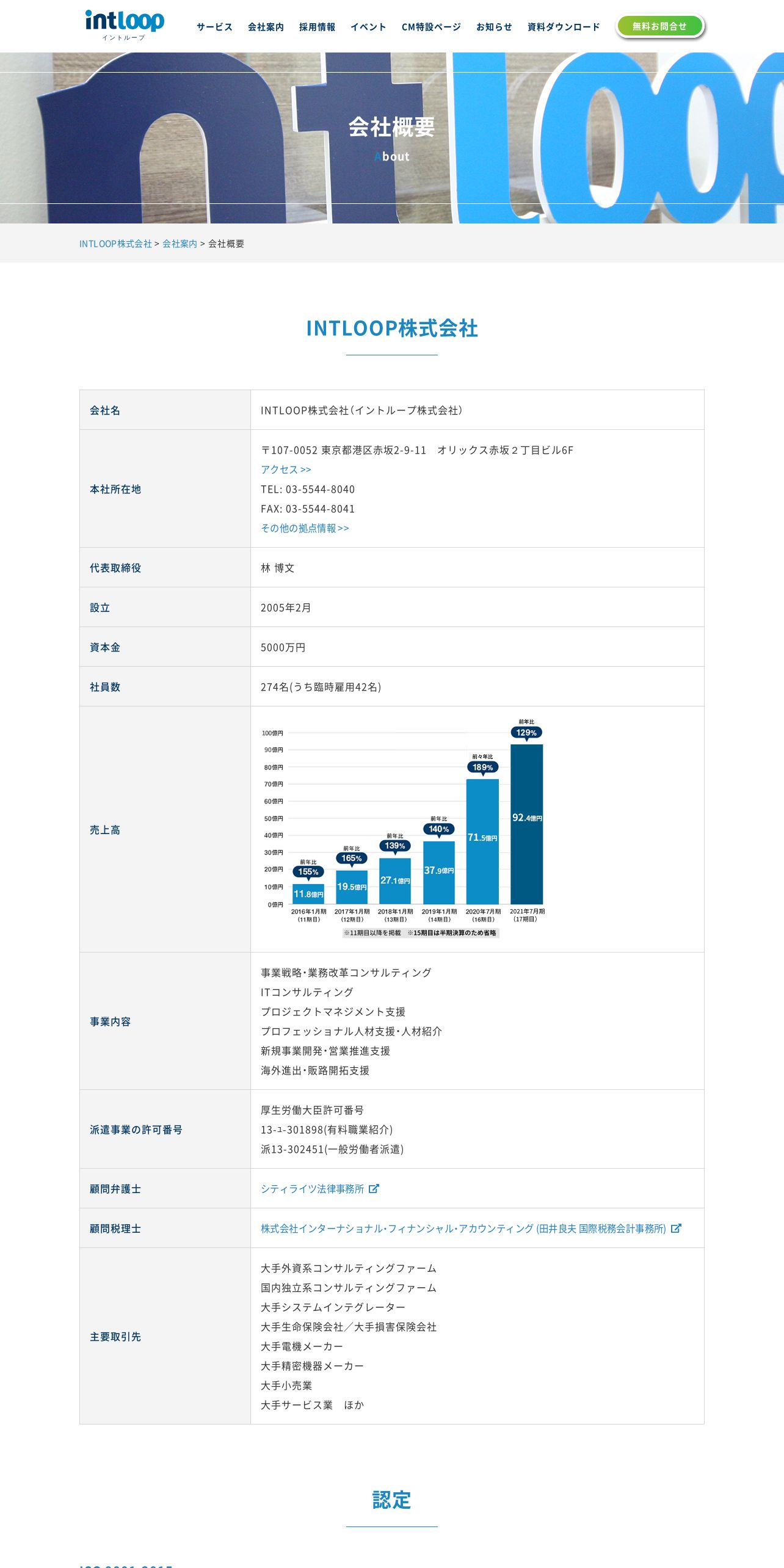Click the 本社所在地 row label
Viewport: 784px width, 1568px height.
(115, 489)
